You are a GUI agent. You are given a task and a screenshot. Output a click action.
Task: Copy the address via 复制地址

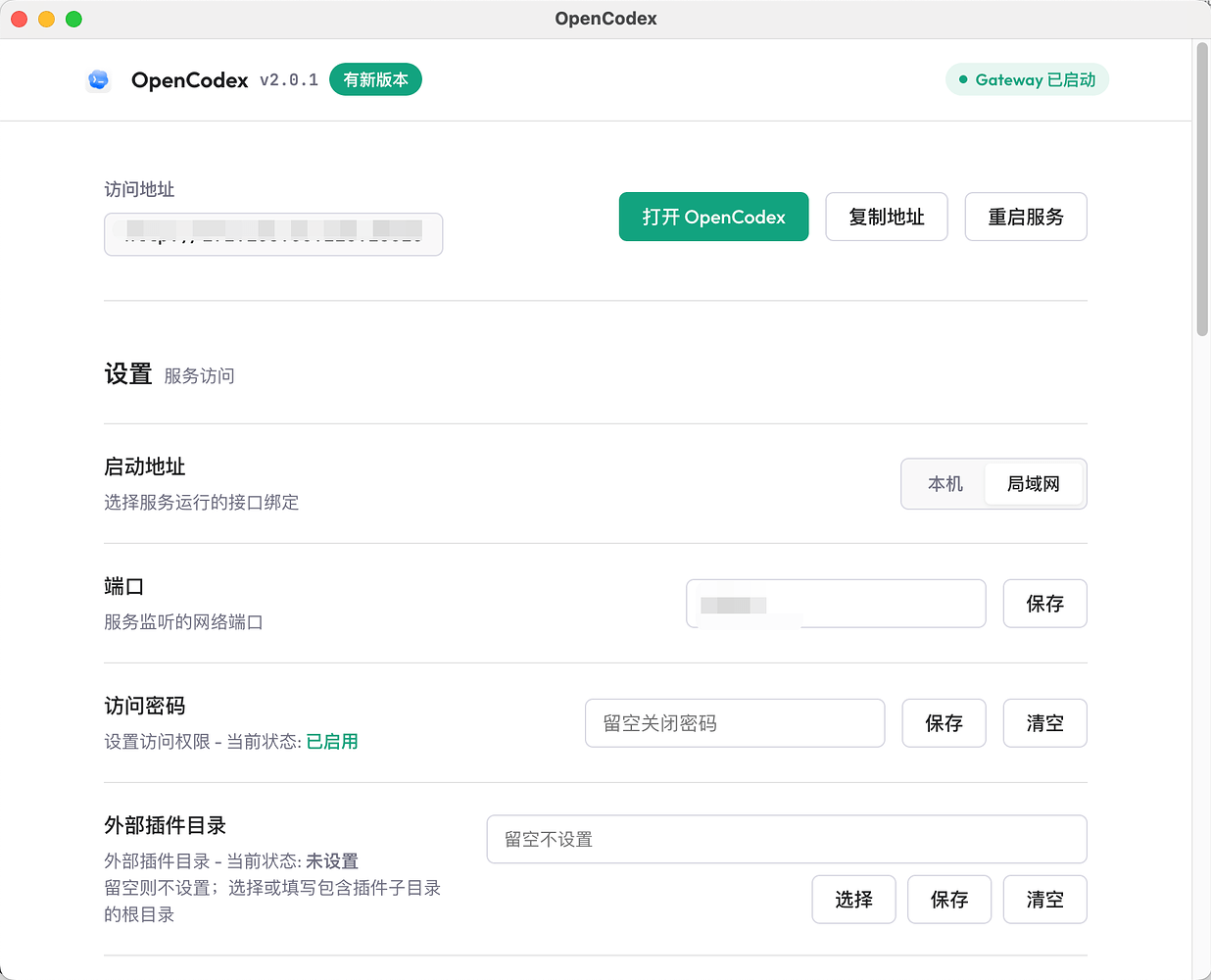(x=887, y=217)
